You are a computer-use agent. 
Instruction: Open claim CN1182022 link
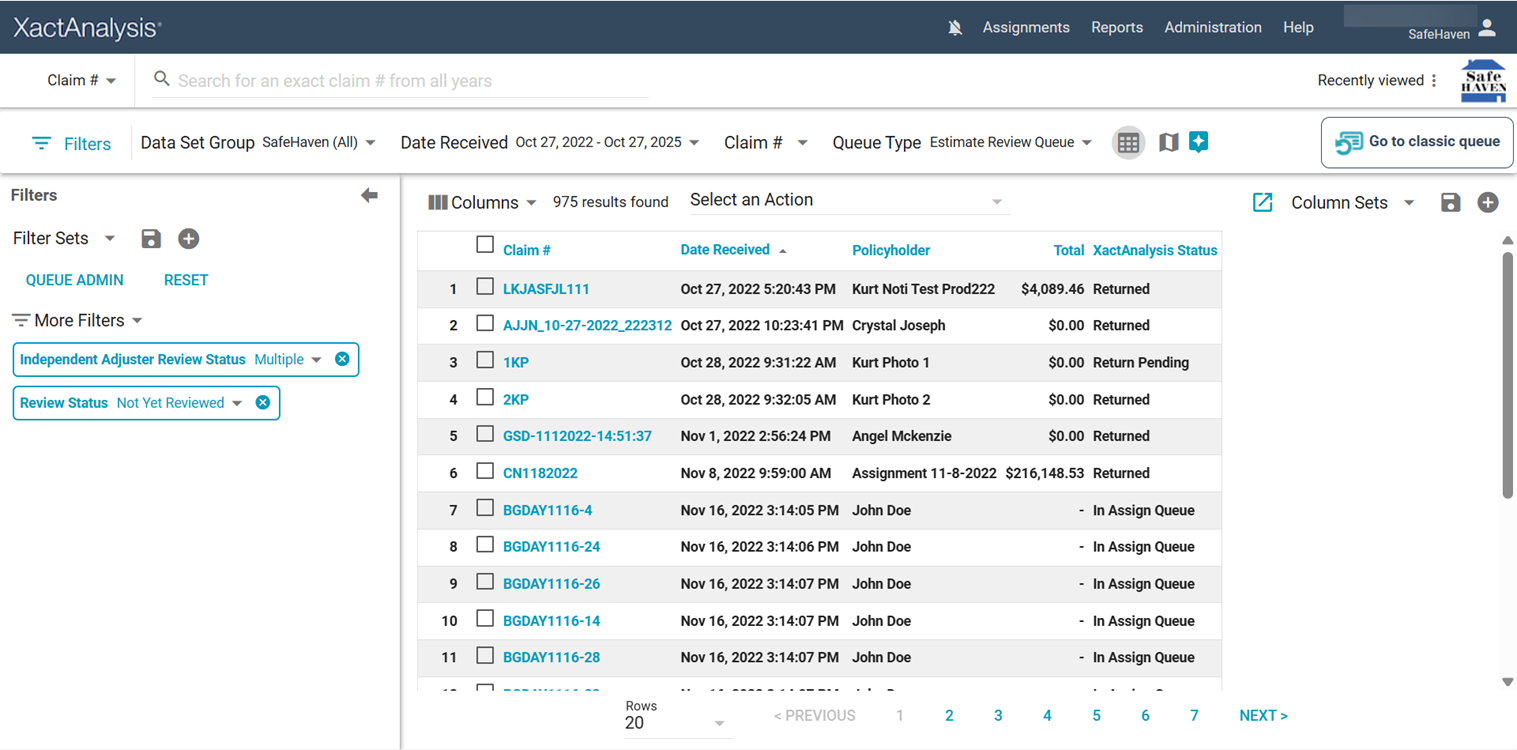click(540, 473)
